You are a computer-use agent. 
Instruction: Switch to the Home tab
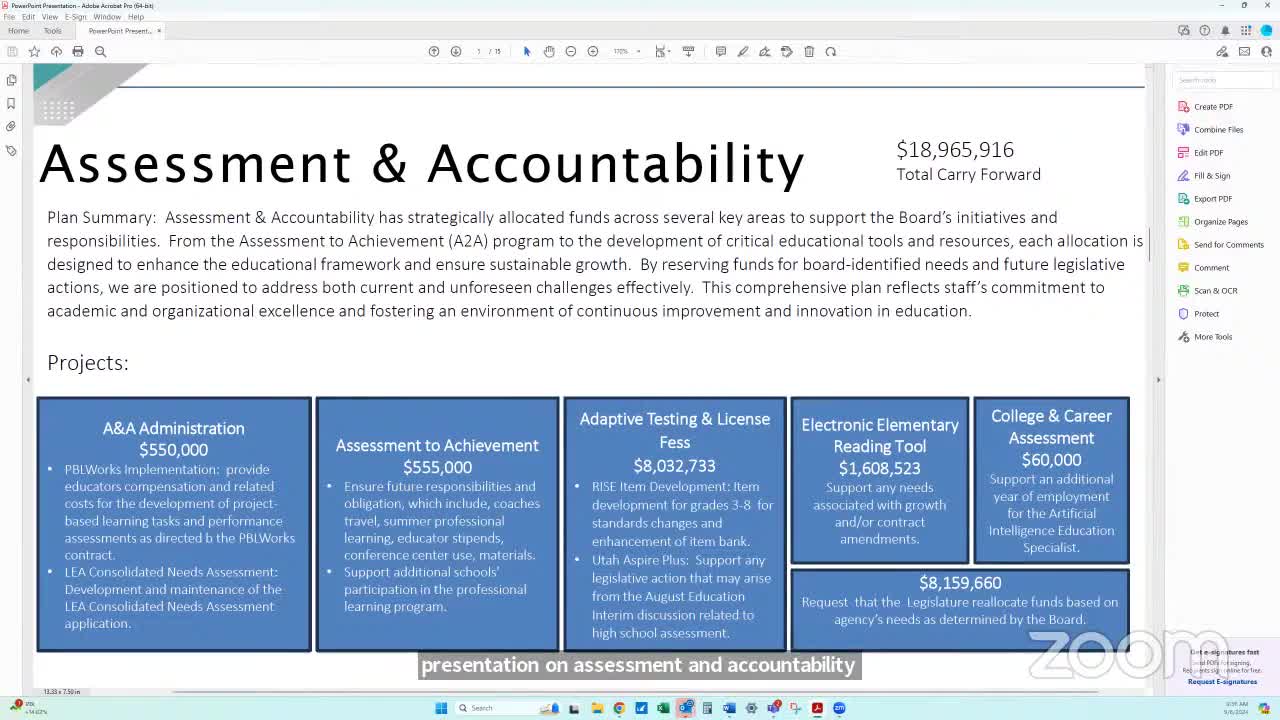(18, 31)
